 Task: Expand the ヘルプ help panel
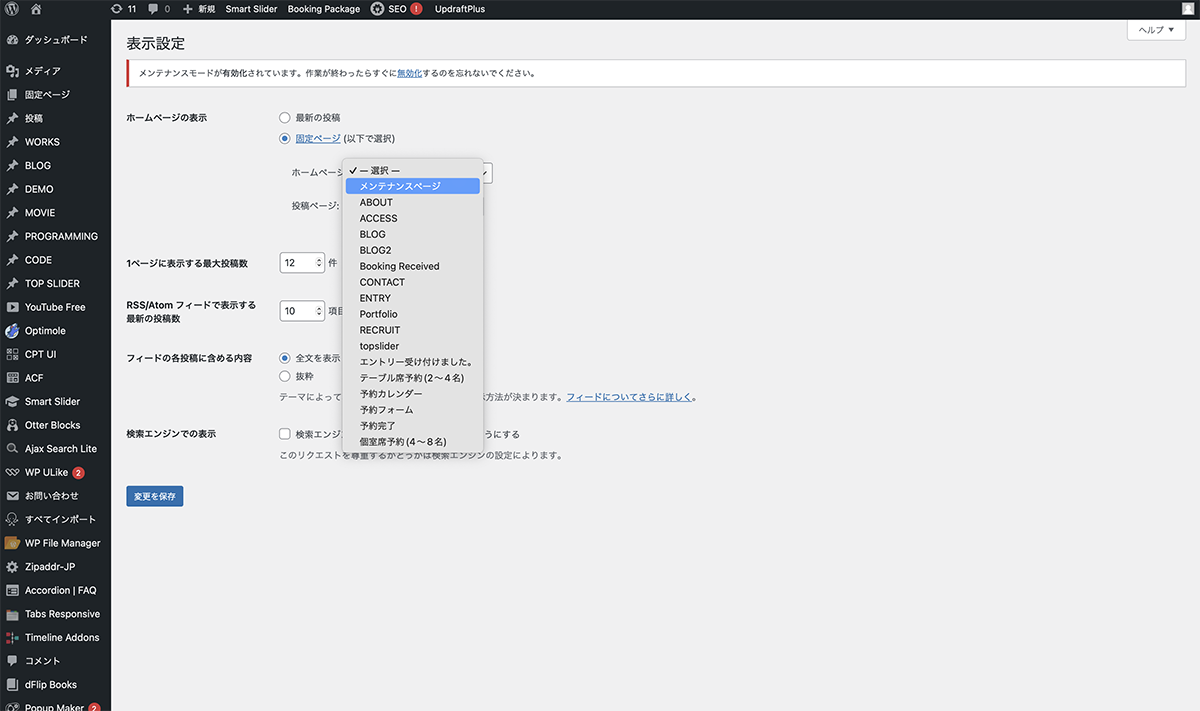point(1156,30)
